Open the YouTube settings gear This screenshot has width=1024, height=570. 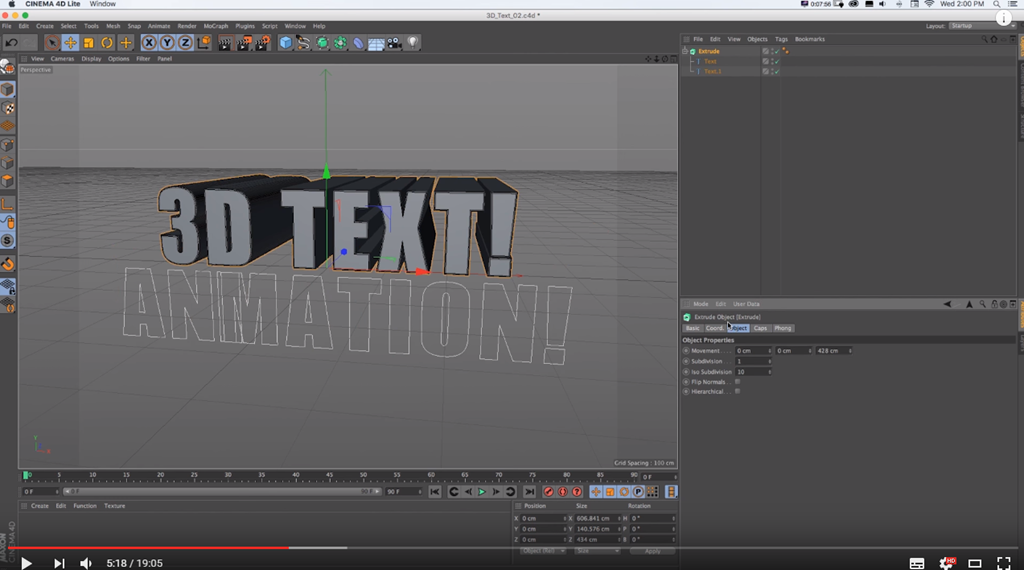click(x=946, y=563)
